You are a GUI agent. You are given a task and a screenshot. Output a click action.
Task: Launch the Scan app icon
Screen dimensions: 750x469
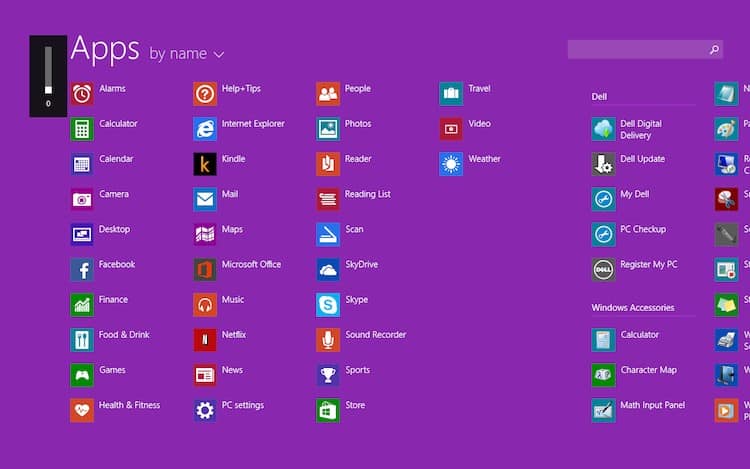tap(328, 234)
